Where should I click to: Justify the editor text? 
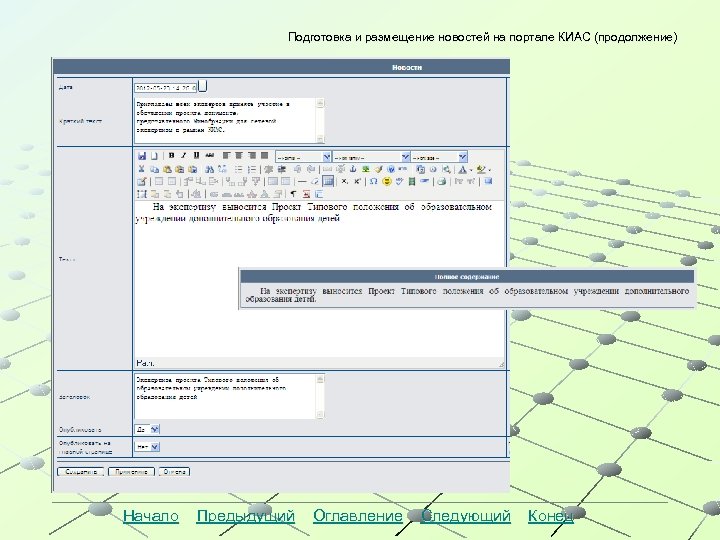pos(264,155)
